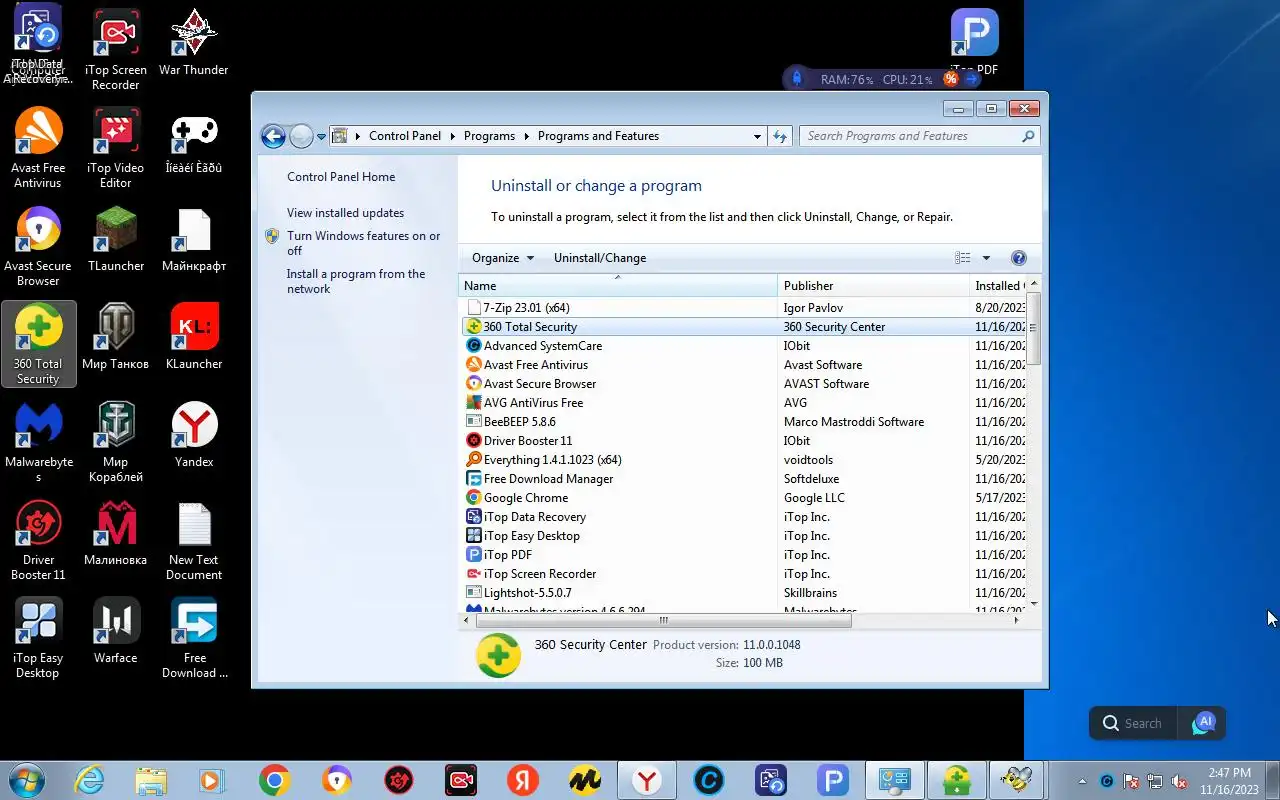The height and width of the screenshot is (800, 1280).
Task: Open iTop PDF desktop icon
Action: 974,42
